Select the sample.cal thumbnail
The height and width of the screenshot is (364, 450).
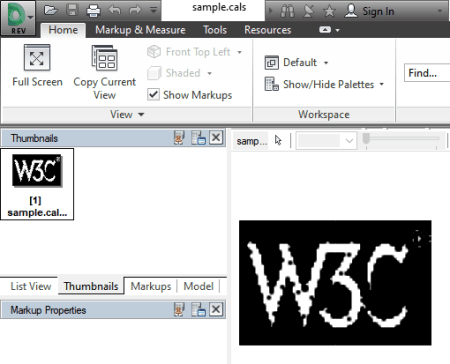point(37,184)
